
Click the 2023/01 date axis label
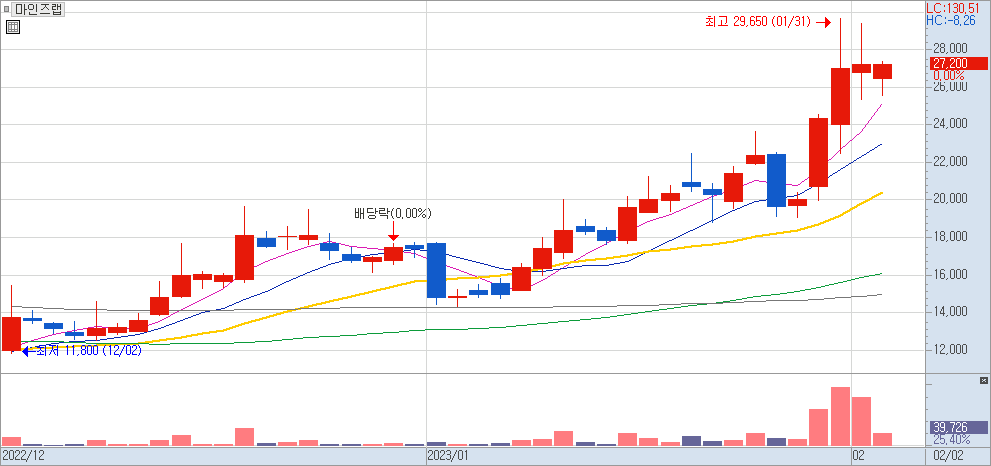point(448,455)
